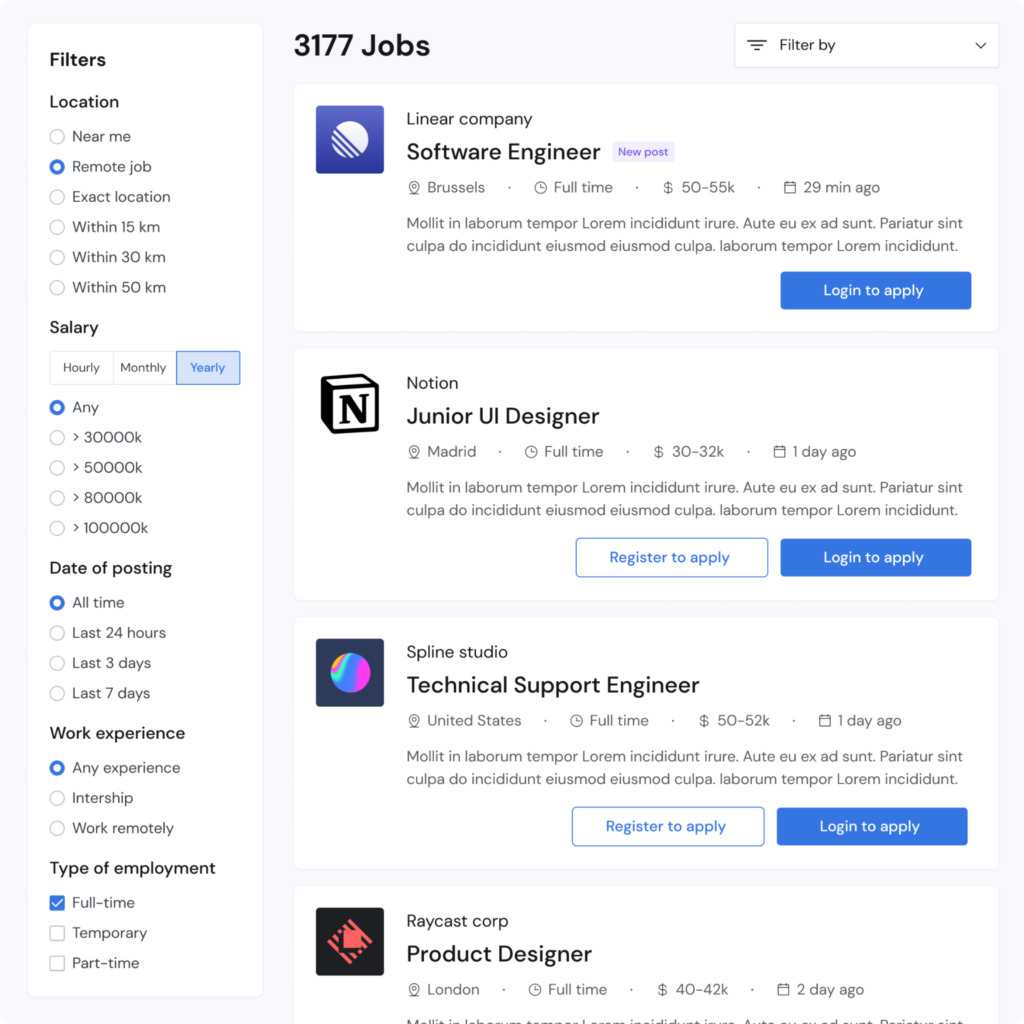1024x1024 pixels.
Task: Click the clock icon in Junior UI Designer listing
Action: [531, 452]
